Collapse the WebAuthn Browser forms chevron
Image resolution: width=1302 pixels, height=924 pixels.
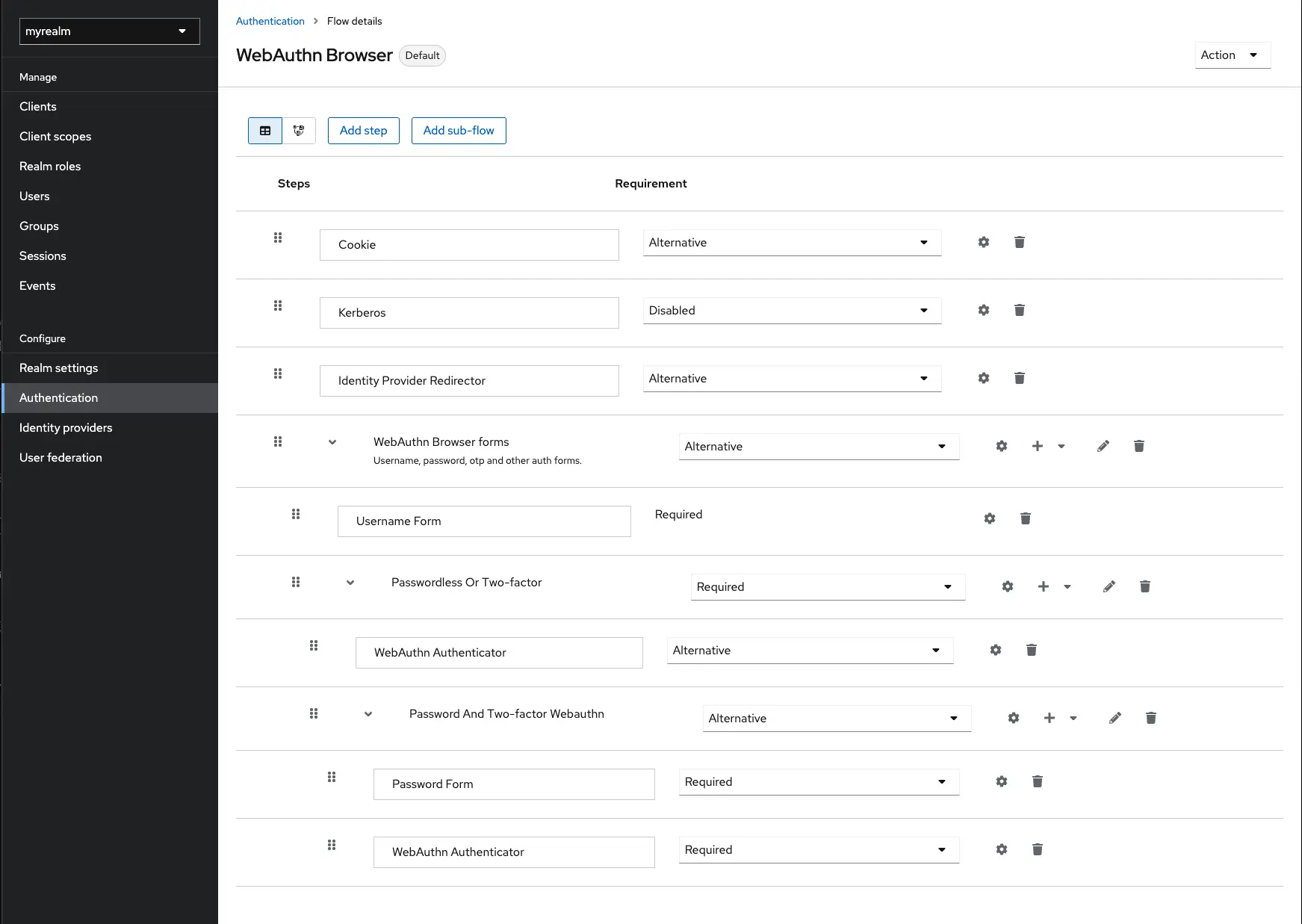(x=332, y=441)
